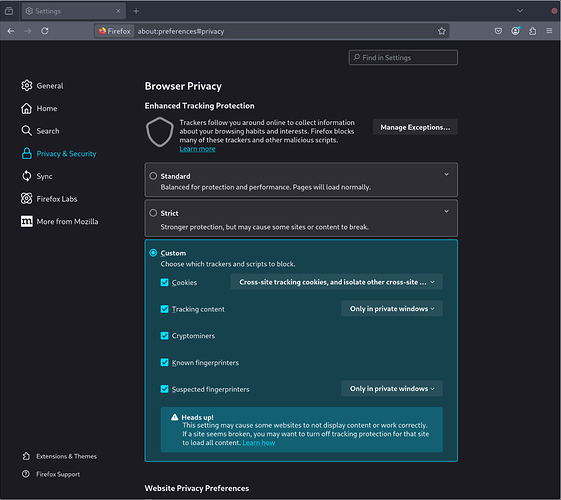
Task: Open the Cookies blocking type dropdown
Action: click(x=336, y=282)
